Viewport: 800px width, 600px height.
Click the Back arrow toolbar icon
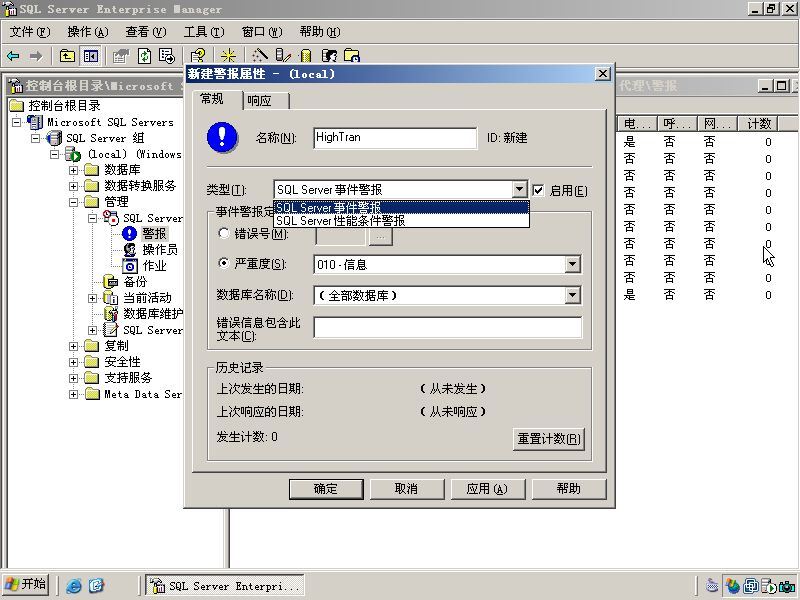point(13,56)
